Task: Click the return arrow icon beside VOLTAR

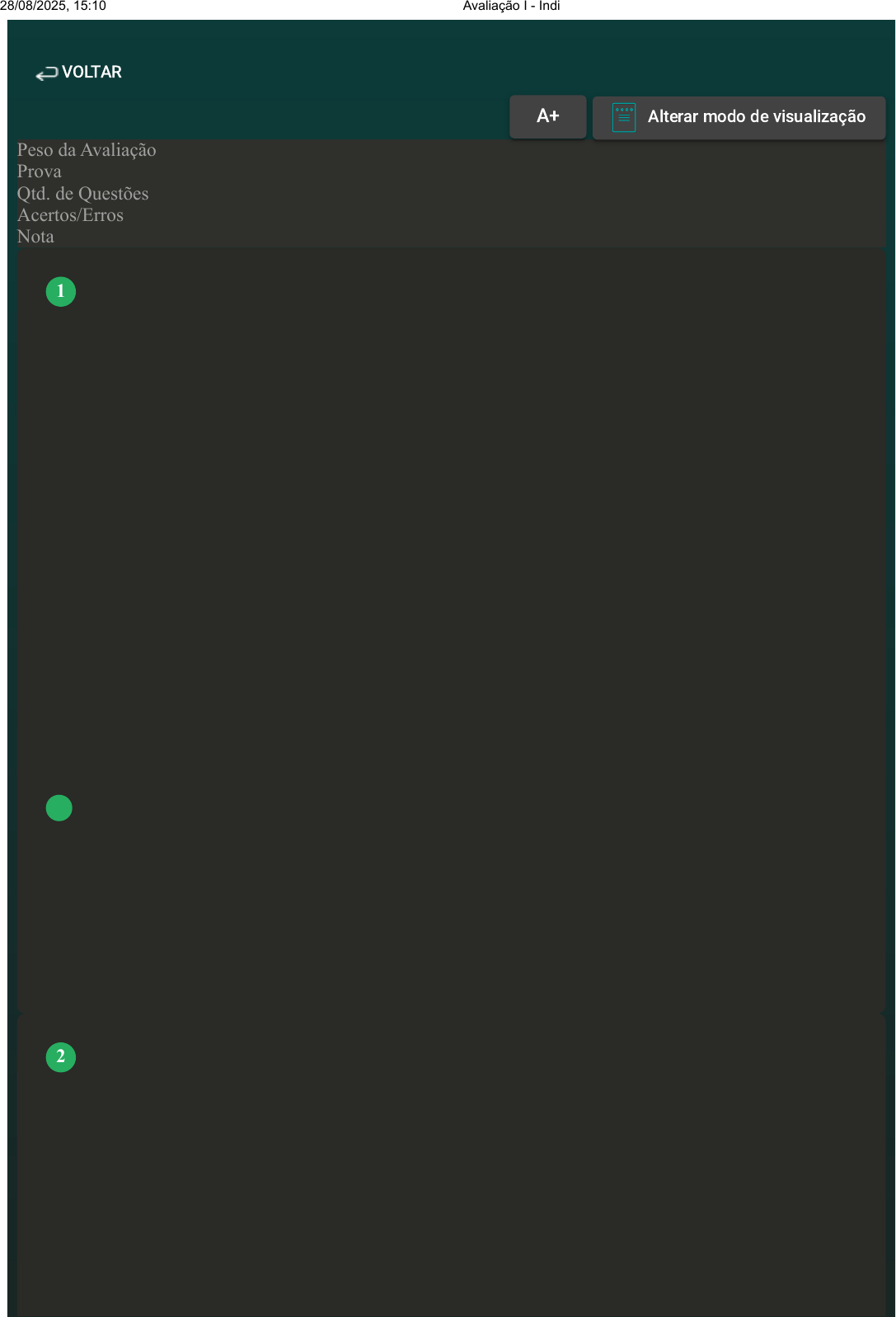Action: click(46, 73)
